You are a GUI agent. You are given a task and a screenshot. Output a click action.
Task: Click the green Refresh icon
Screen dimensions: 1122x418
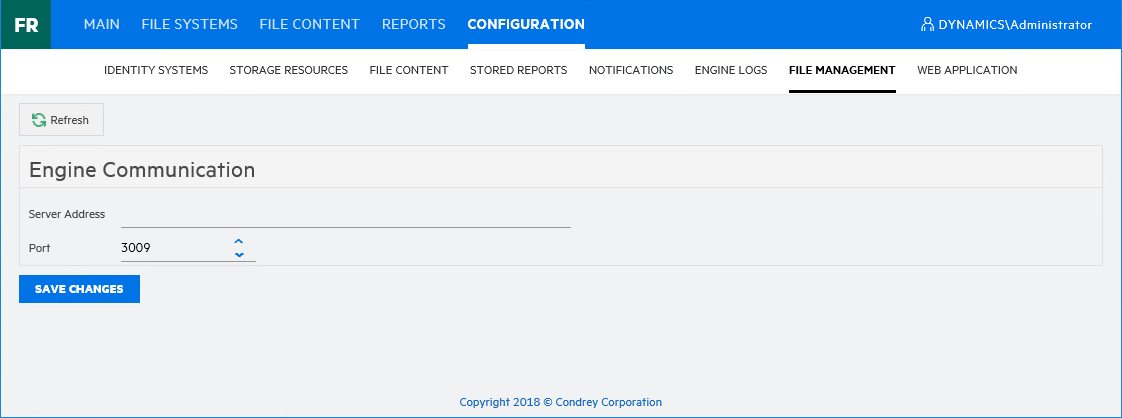(x=39, y=120)
